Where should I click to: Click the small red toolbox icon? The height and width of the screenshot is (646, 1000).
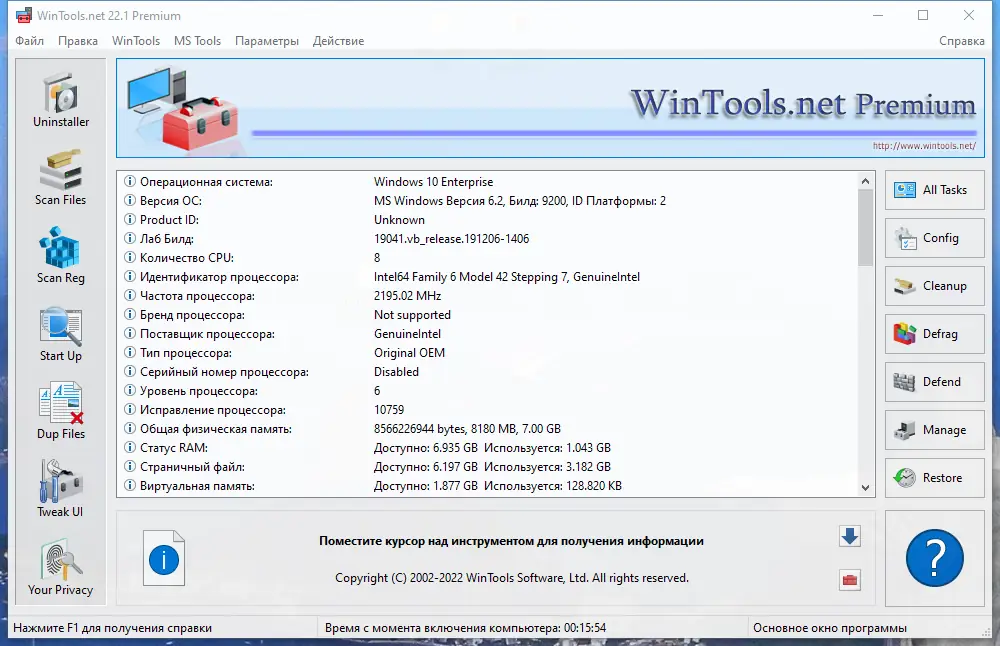[x=849, y=580]
